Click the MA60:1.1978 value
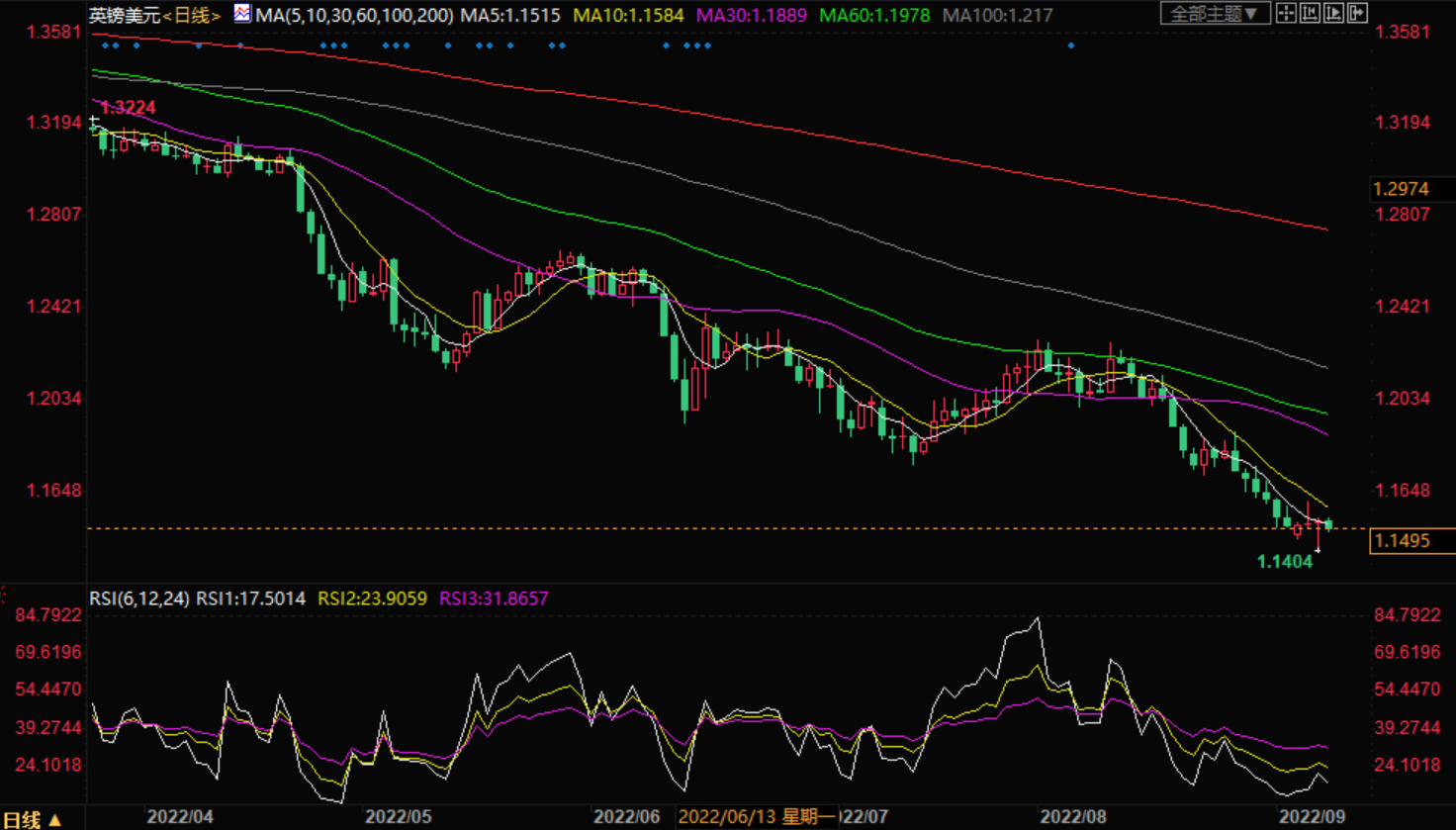 [874, 15]
